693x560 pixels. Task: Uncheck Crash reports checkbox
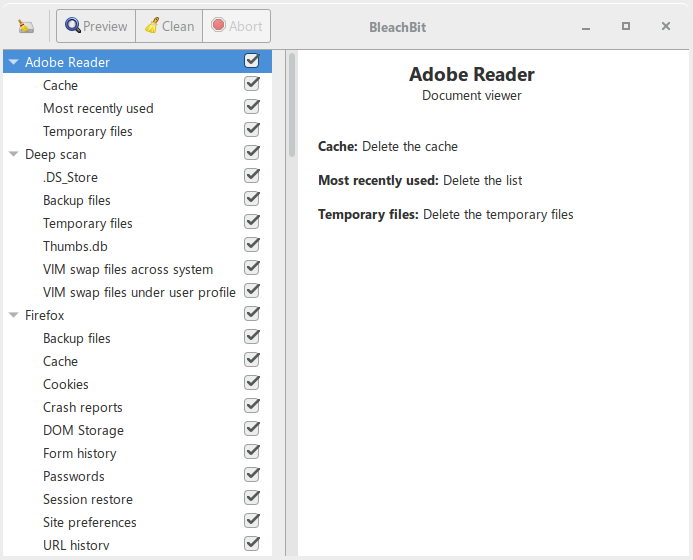(x=251, y=405)
